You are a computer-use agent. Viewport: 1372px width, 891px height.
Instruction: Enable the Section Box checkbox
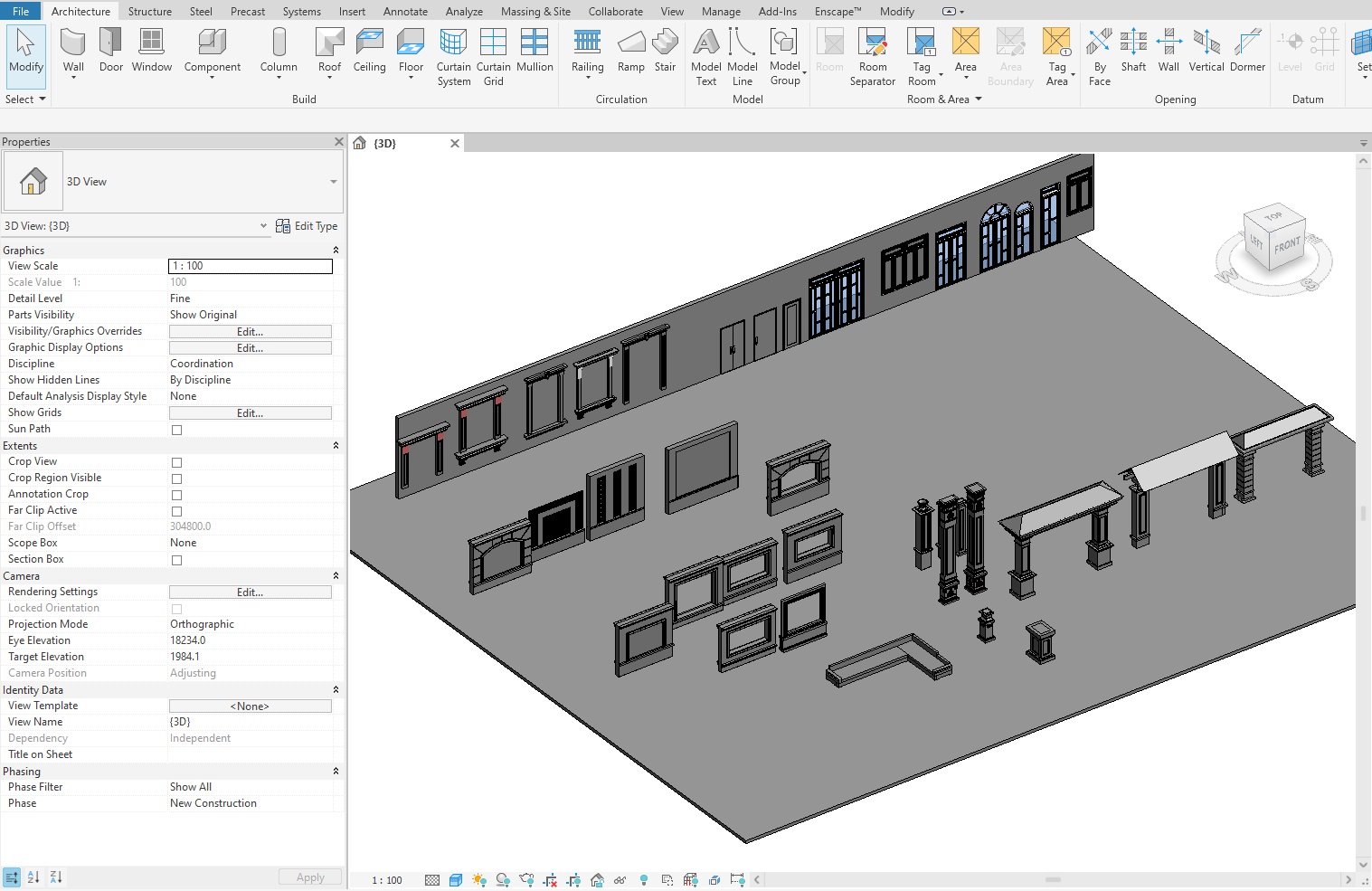coord(177,560)
